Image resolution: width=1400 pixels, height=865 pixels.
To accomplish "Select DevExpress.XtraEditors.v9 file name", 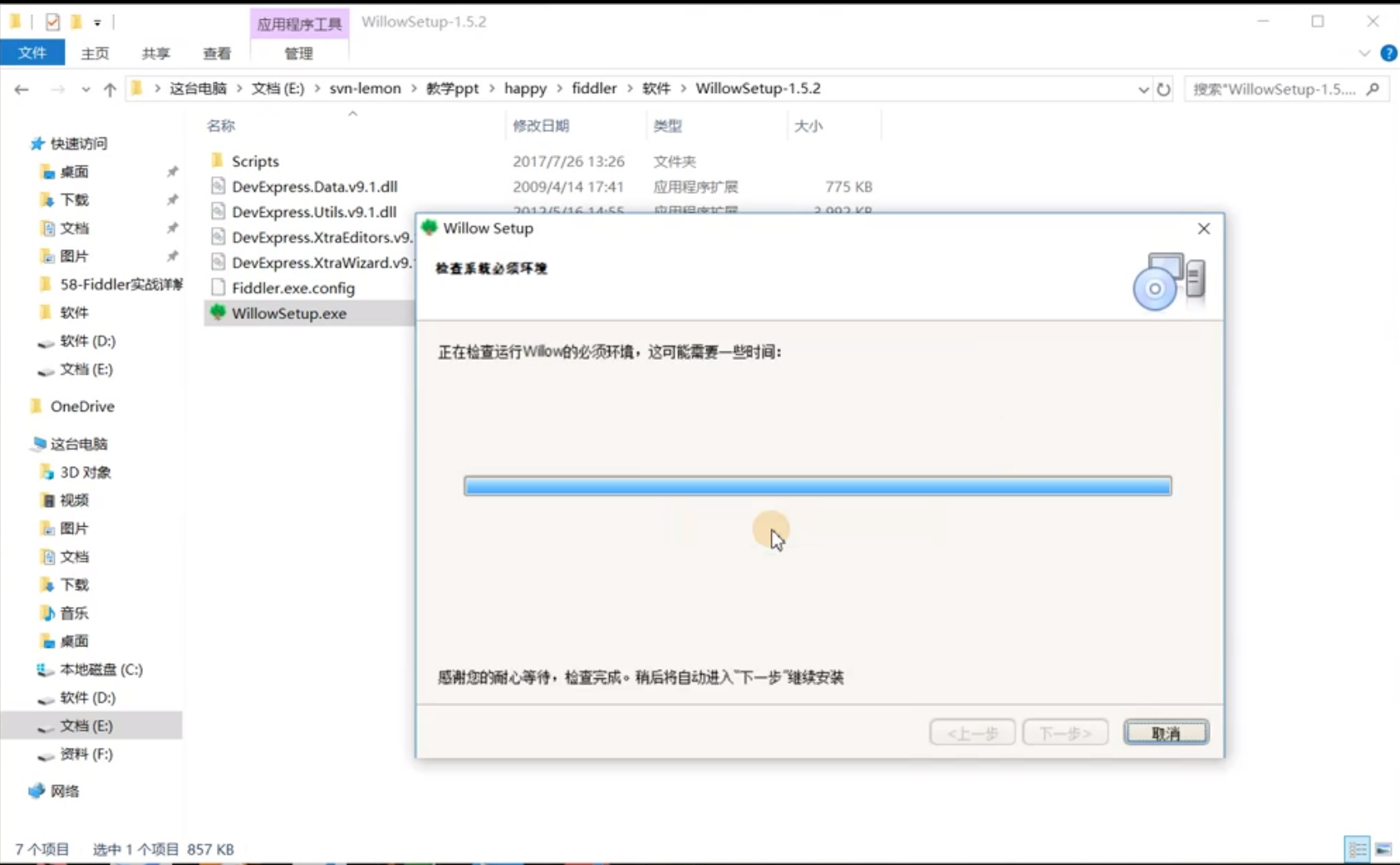I will pyautogui.click(x=322, y=238).
